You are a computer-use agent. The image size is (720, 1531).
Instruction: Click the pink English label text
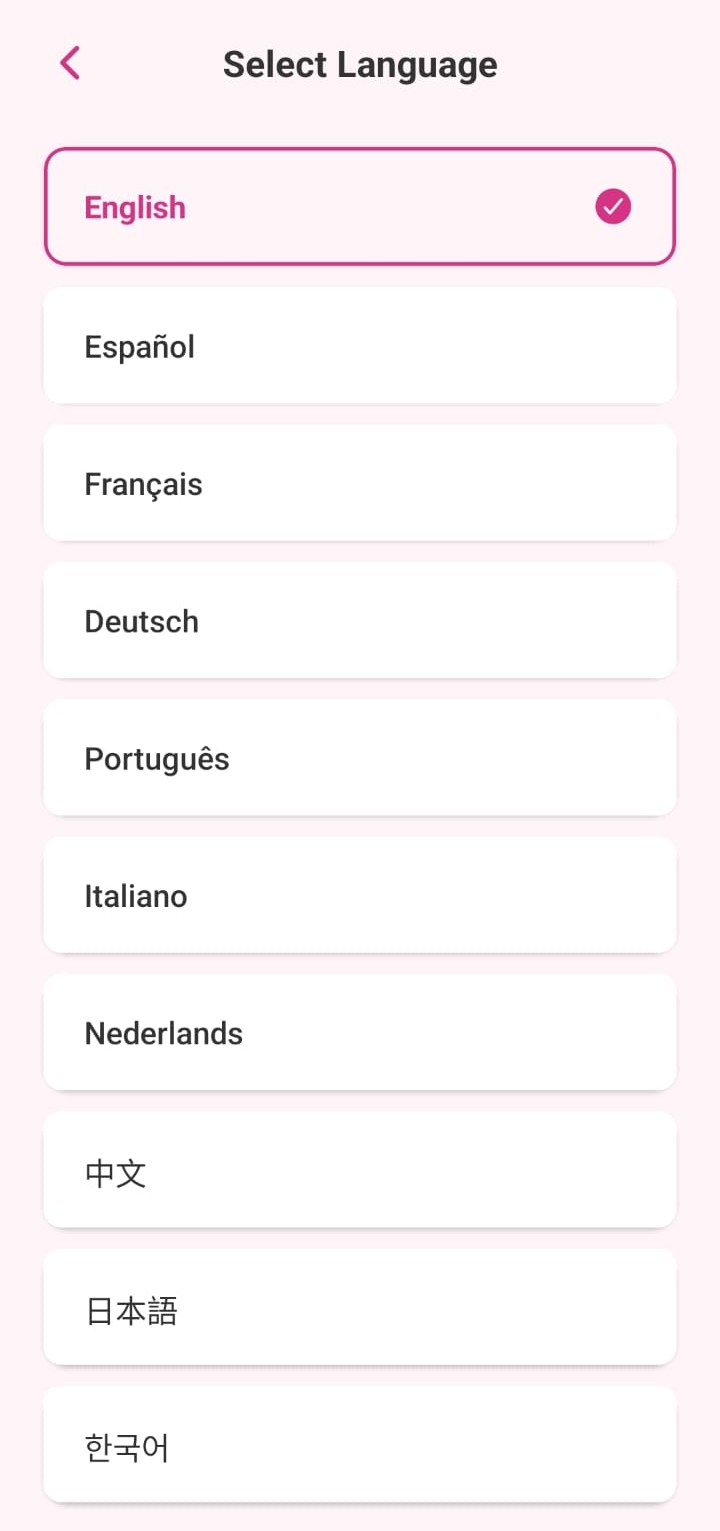click(x=135, y=208)
